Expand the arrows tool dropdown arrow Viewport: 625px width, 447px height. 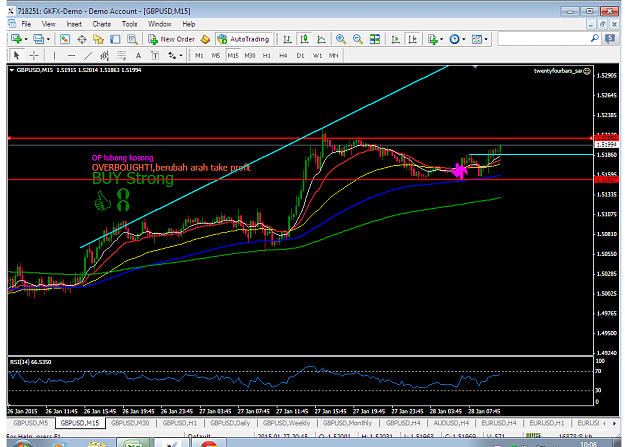click(181, 56)
